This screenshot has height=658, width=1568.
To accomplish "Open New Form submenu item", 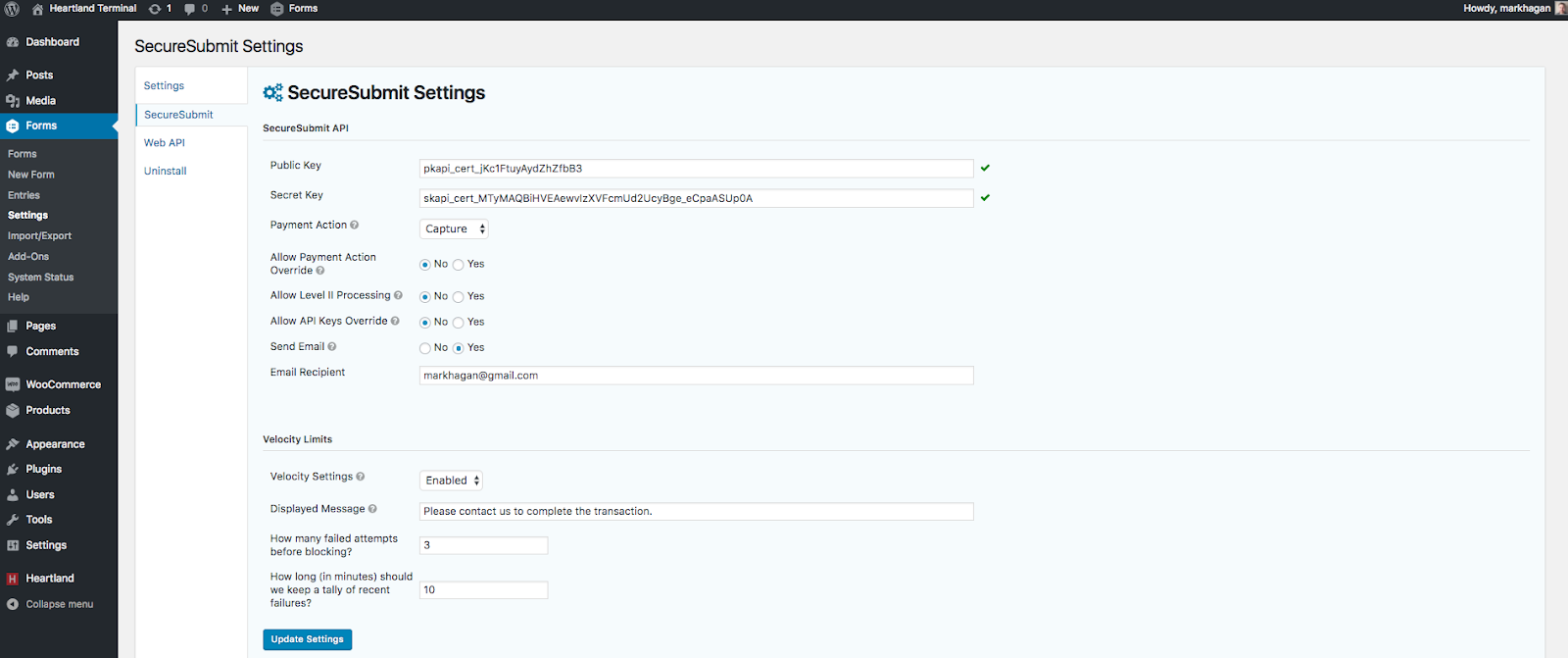I will tap(31, 175).
